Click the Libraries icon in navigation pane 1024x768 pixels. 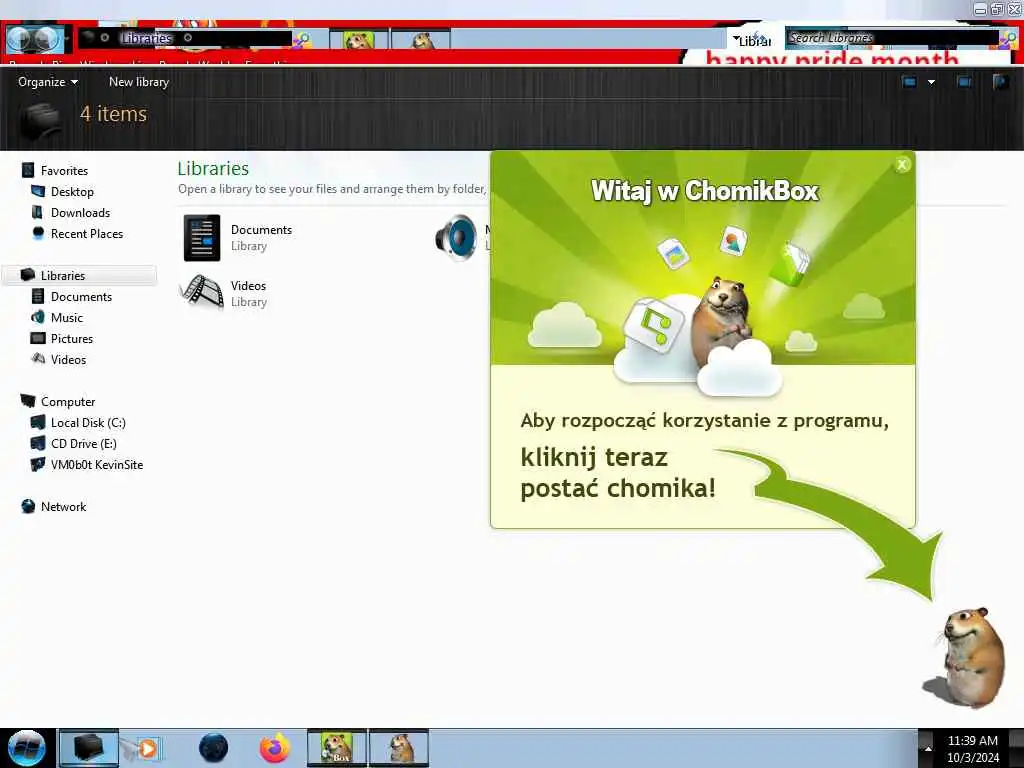click(x=27, y=275)
